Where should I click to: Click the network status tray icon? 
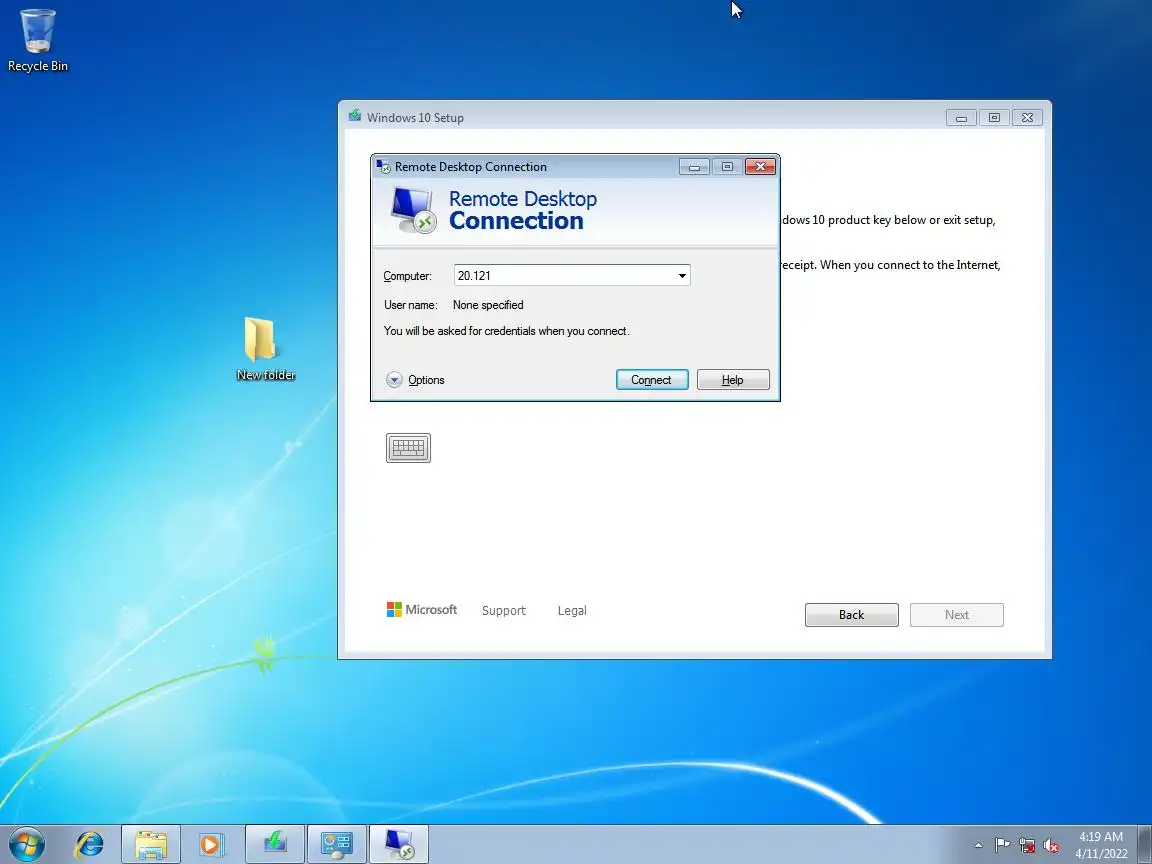[x=1026, y=845]
